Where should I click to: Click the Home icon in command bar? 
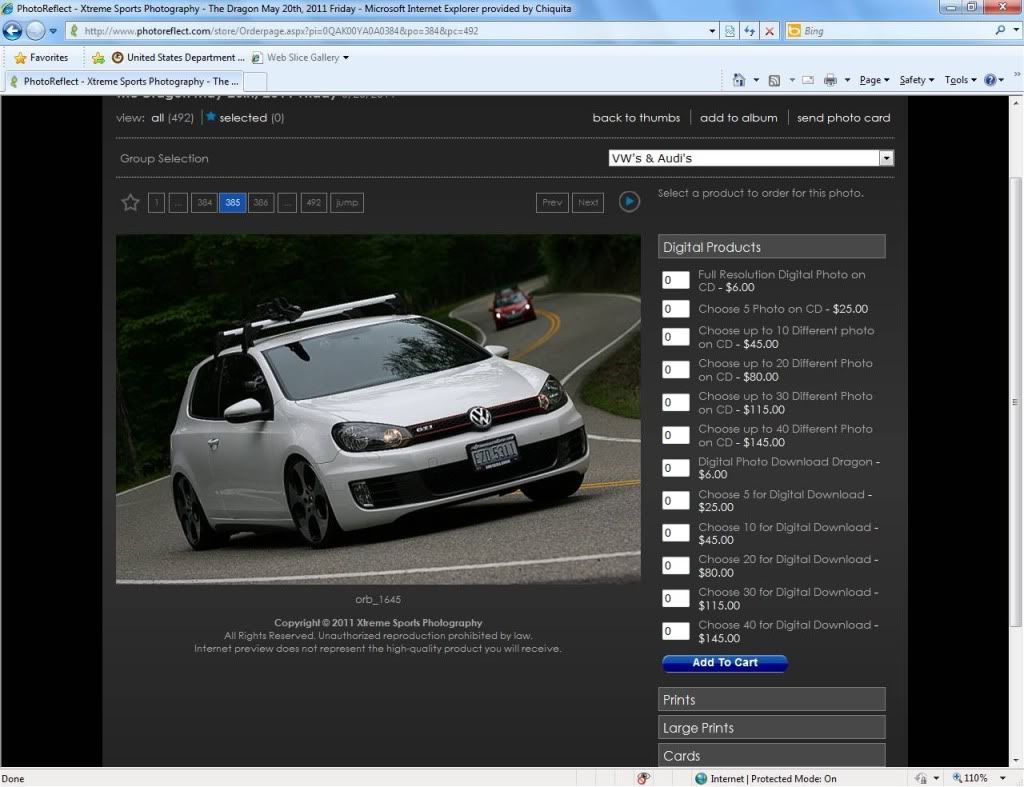(739, 80)
